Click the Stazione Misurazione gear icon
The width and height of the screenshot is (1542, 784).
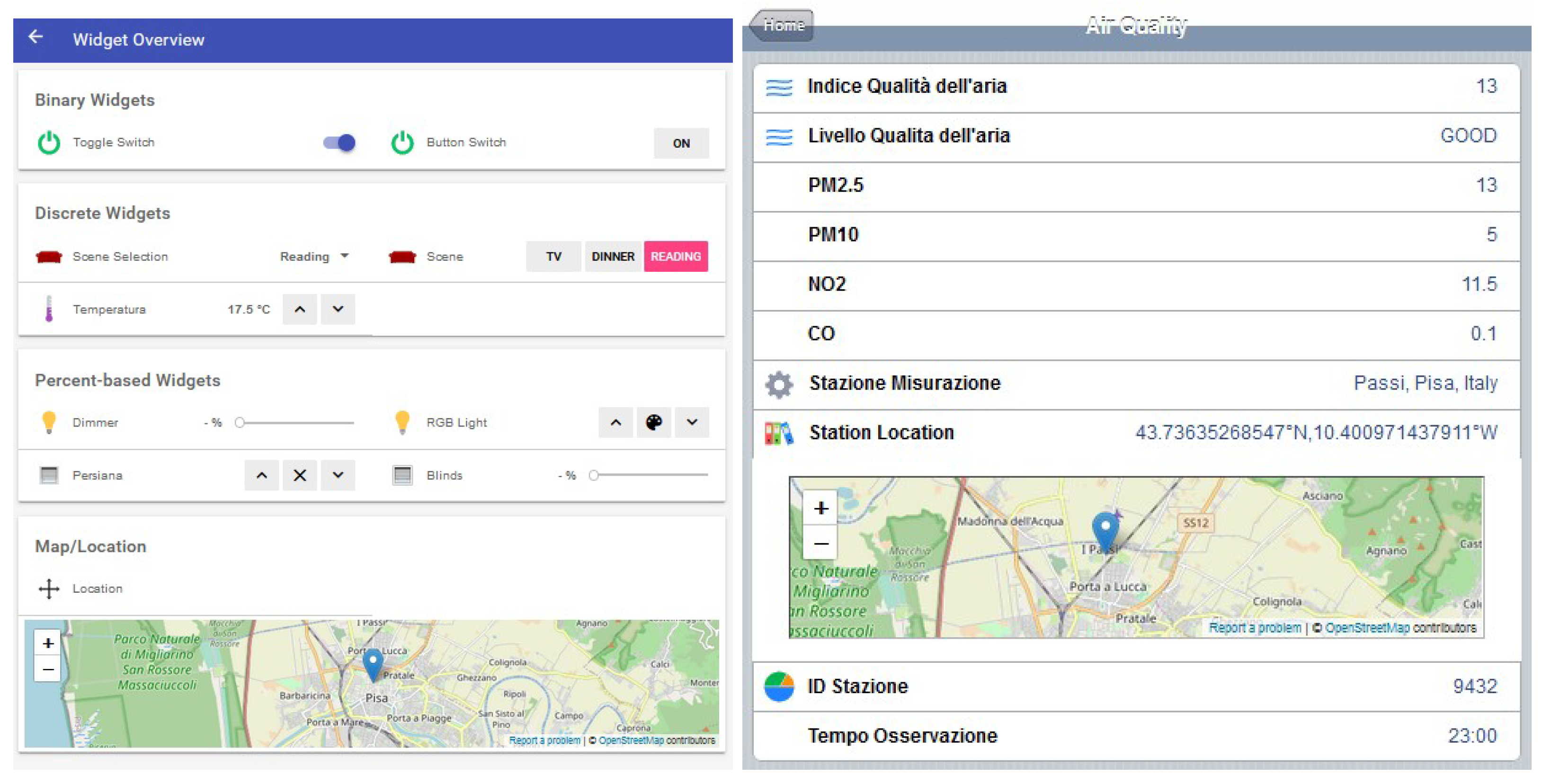[778, 383]
